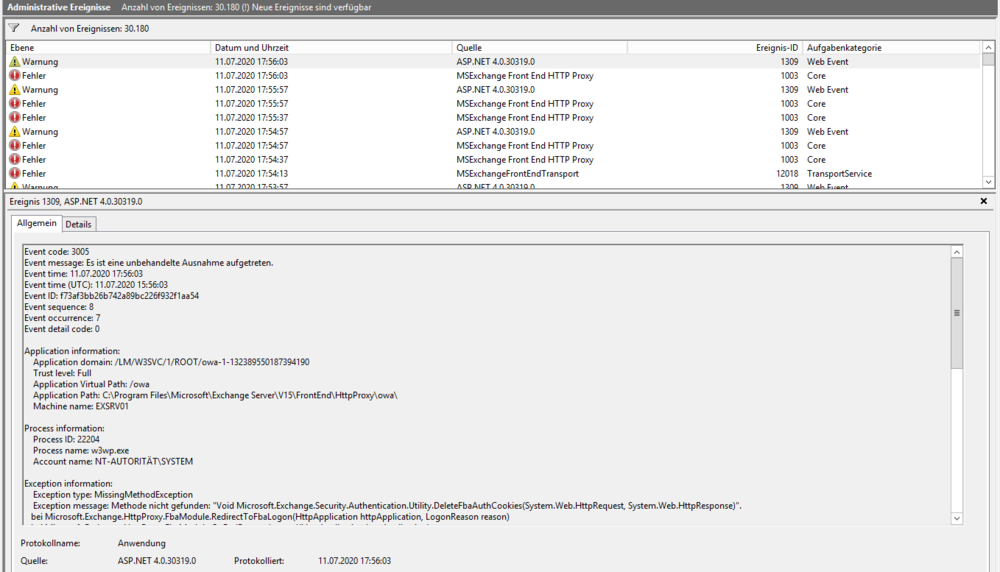Click the error icon of the MSExchangeFrontEndTransport event
This screenshot has height=572, width=1000.
14,174
